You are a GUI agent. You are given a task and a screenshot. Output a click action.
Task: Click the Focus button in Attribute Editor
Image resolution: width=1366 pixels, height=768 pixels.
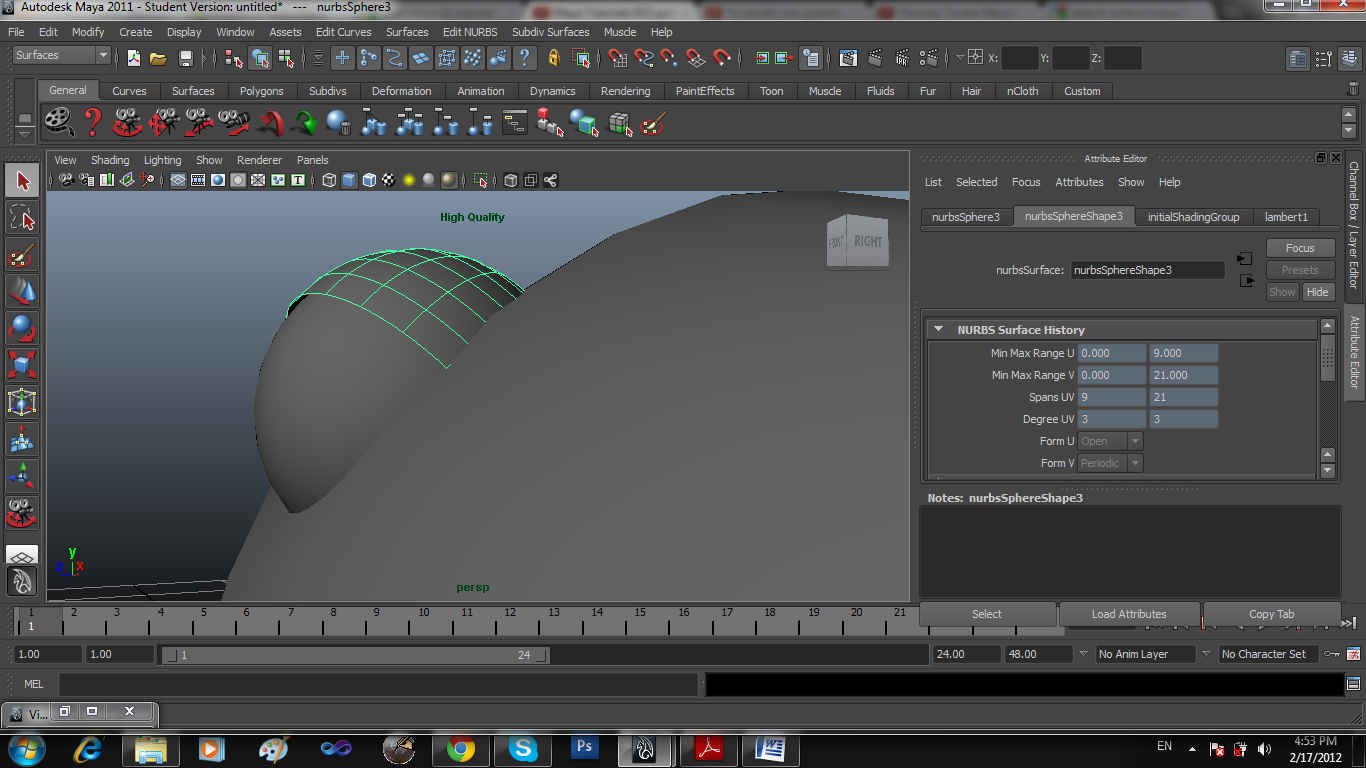point(1300,248)
